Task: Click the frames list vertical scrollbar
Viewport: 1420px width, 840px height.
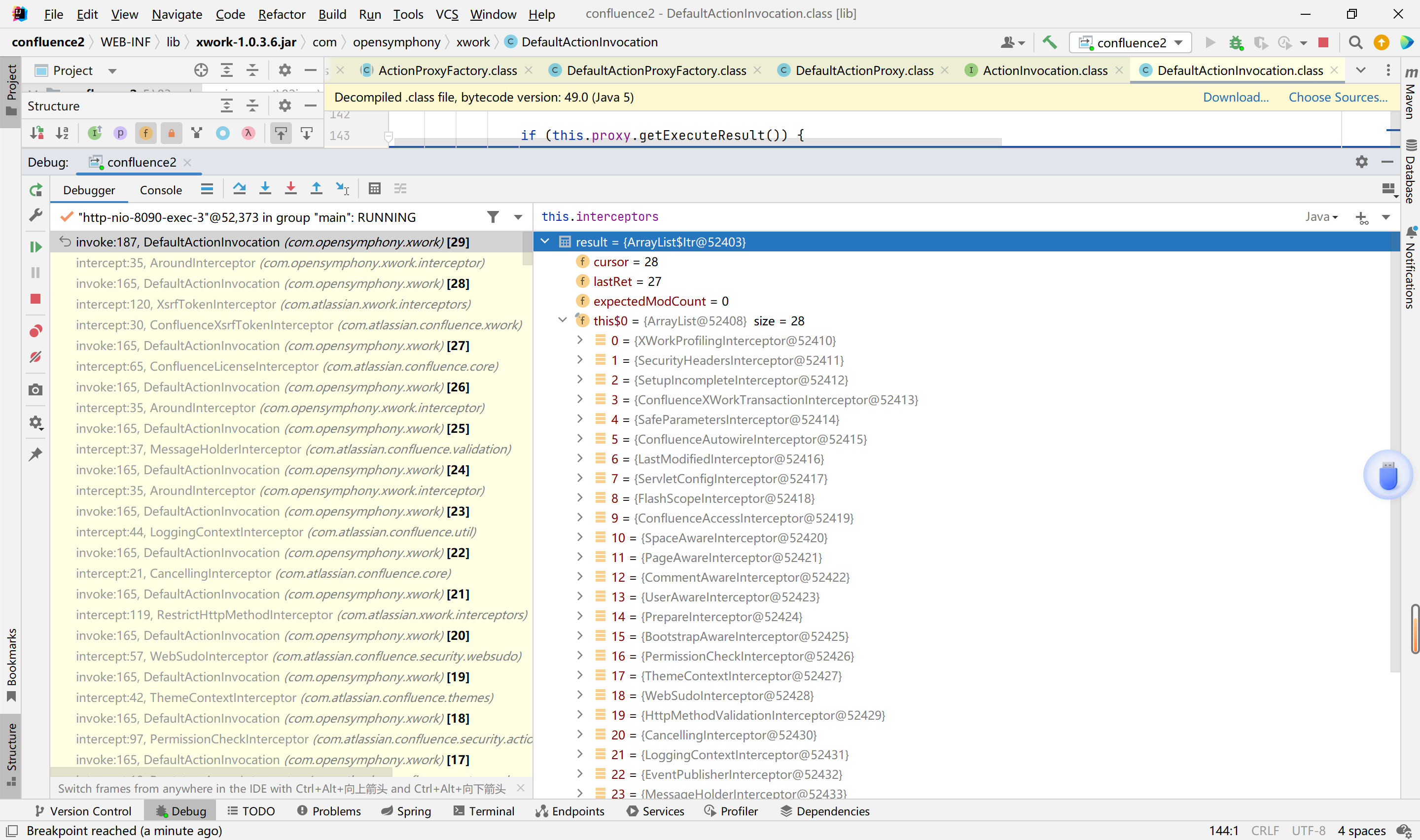Action: click(x=528, y=249)
